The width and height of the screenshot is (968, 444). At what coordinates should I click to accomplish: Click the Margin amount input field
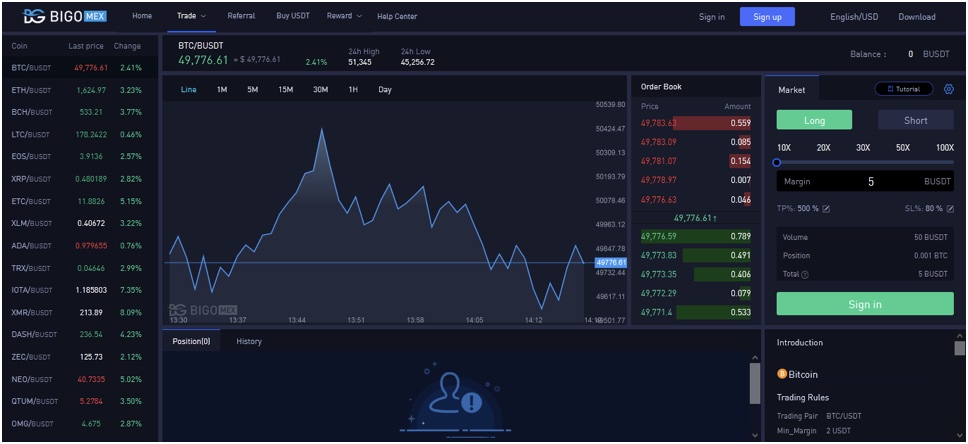tap(865, 181)
